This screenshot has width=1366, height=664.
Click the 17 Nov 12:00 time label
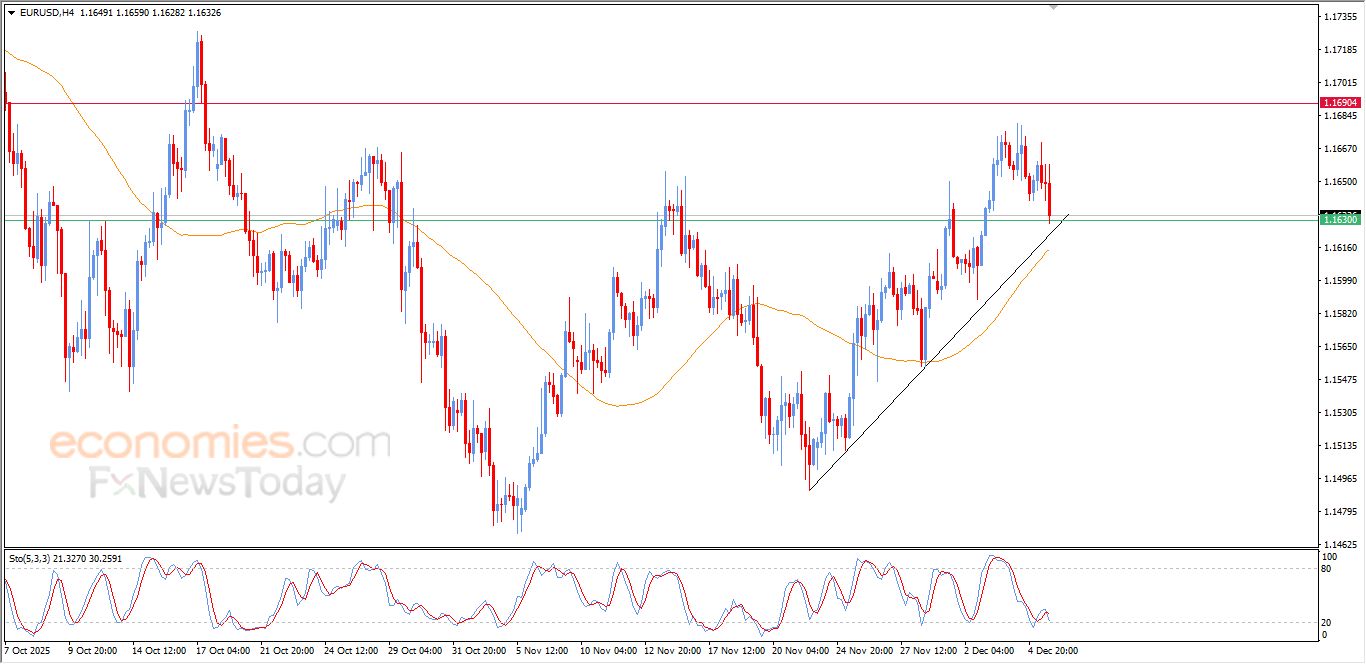tap(734, 651)
